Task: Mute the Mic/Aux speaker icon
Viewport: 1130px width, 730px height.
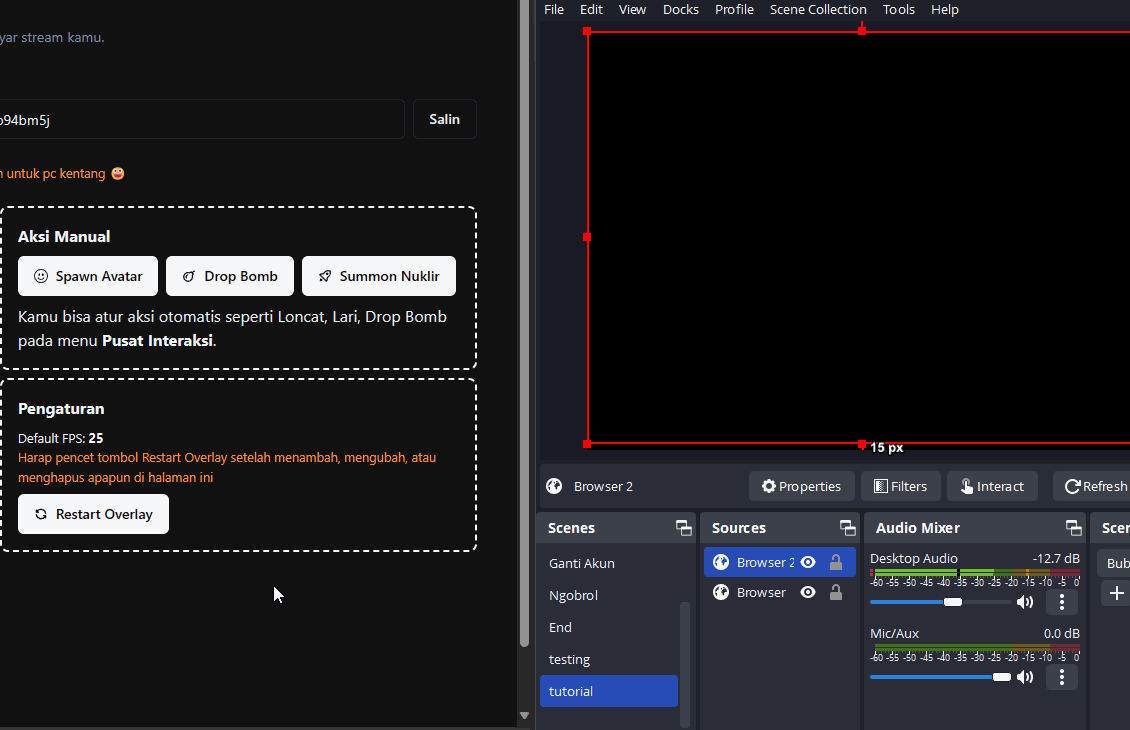Action: click(1025, 677)
